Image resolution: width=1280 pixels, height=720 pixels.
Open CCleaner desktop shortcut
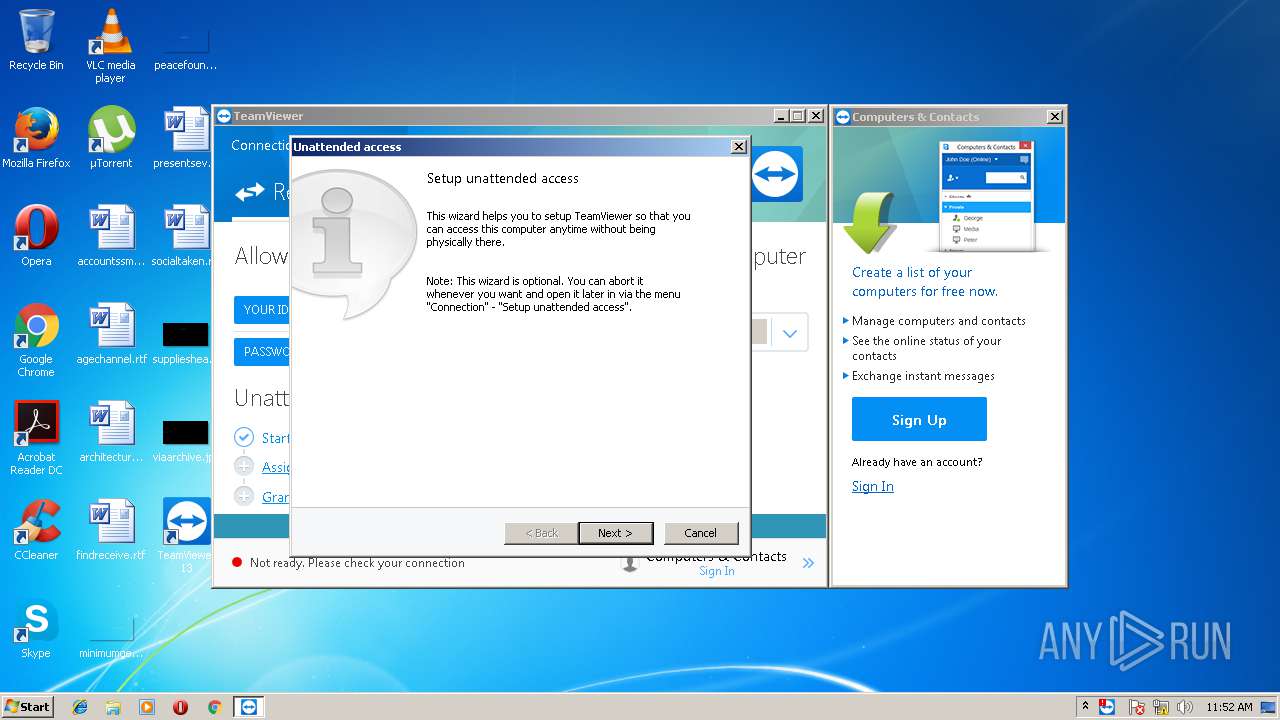click(x=36, y=530)
